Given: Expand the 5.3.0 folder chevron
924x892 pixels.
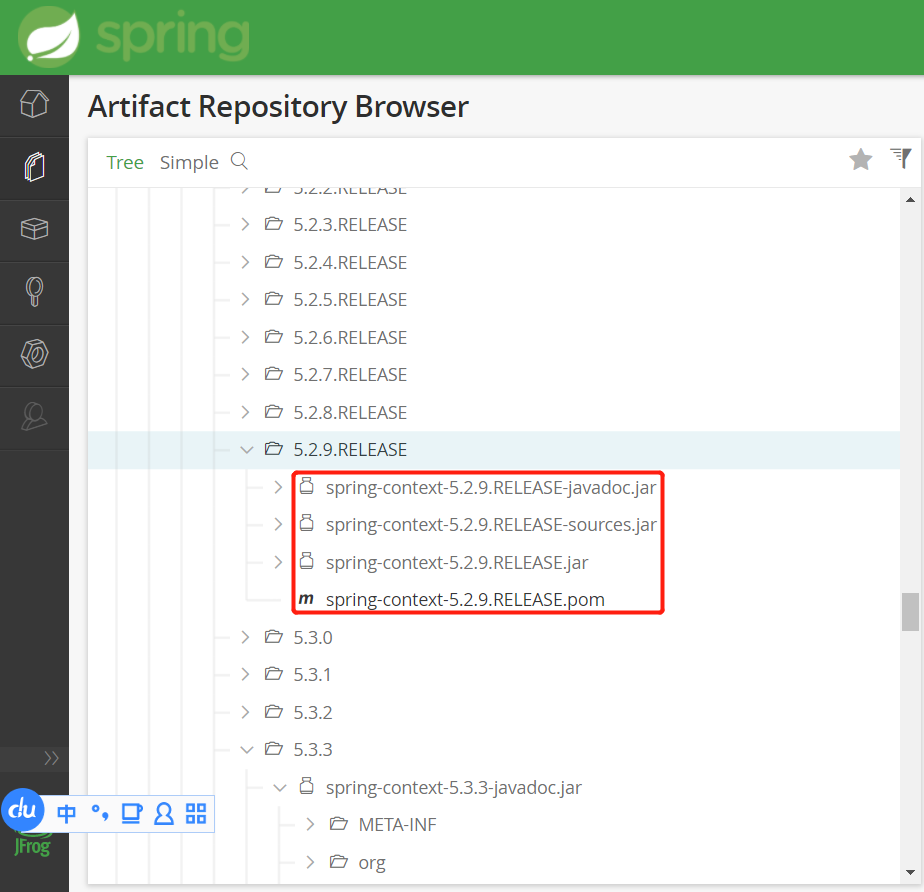Looking at the screenshot, I should pos(246,637).
